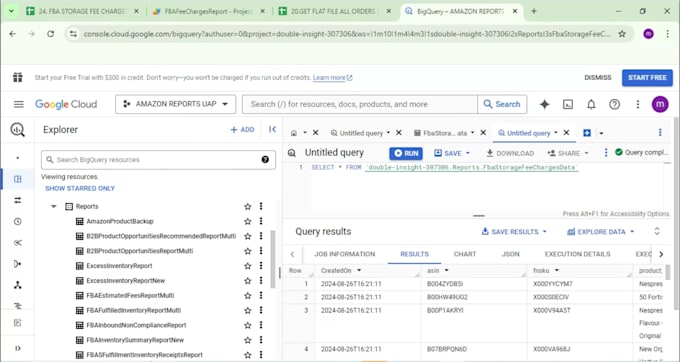The height and width of the screenshot is (362, 680).
Task: Open the help question mark menu
Action: (614, 104)
